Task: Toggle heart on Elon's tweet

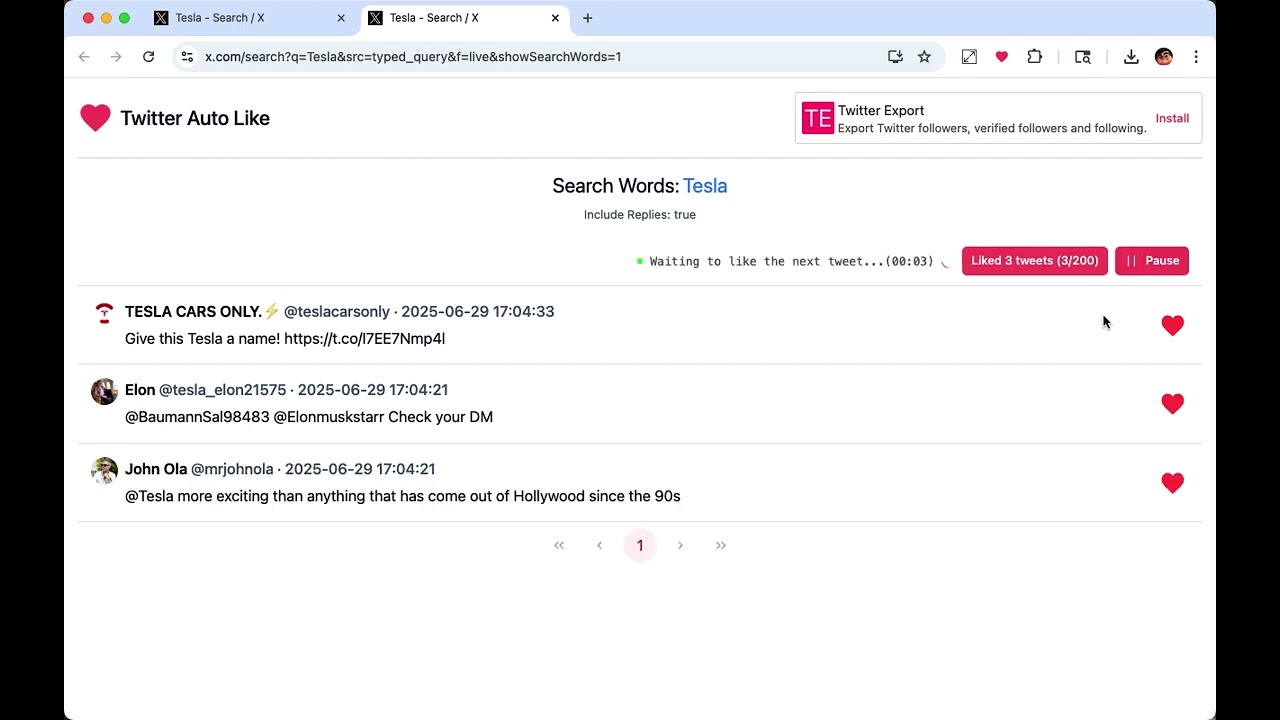Action: click(x=1172, y=403)
